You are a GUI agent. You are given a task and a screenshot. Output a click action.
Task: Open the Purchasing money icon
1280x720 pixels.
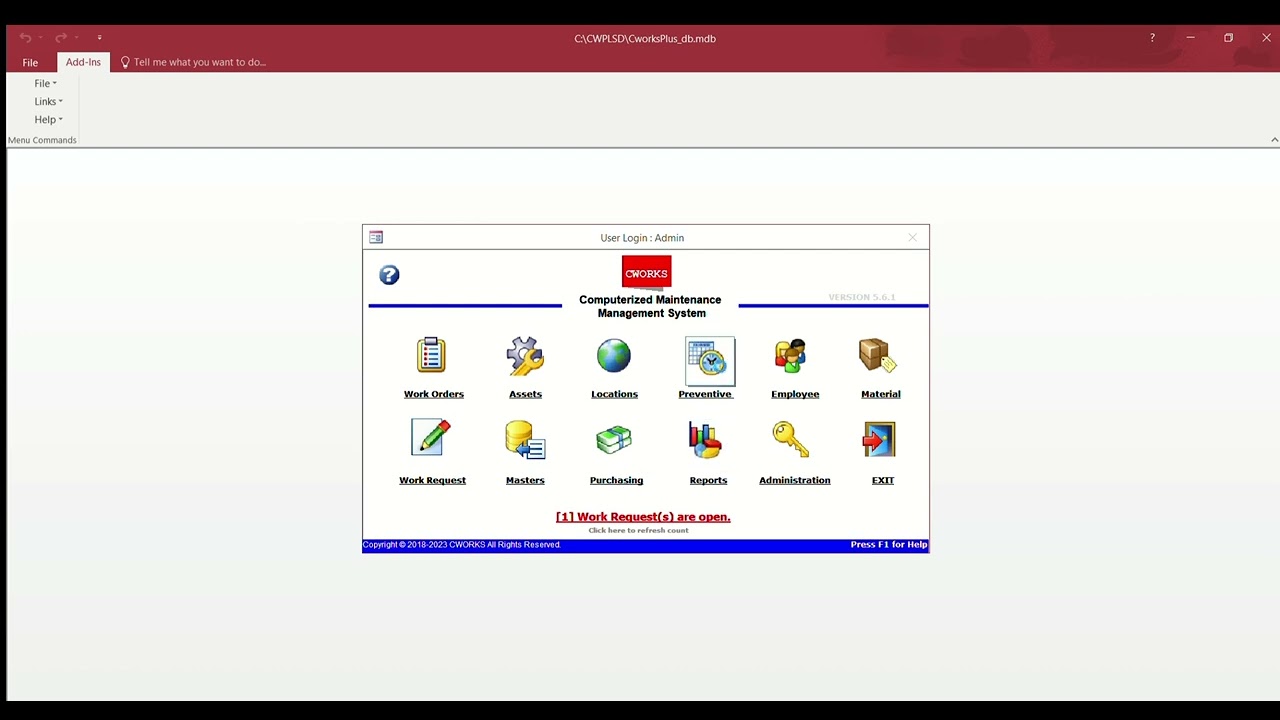pos(614,440)
